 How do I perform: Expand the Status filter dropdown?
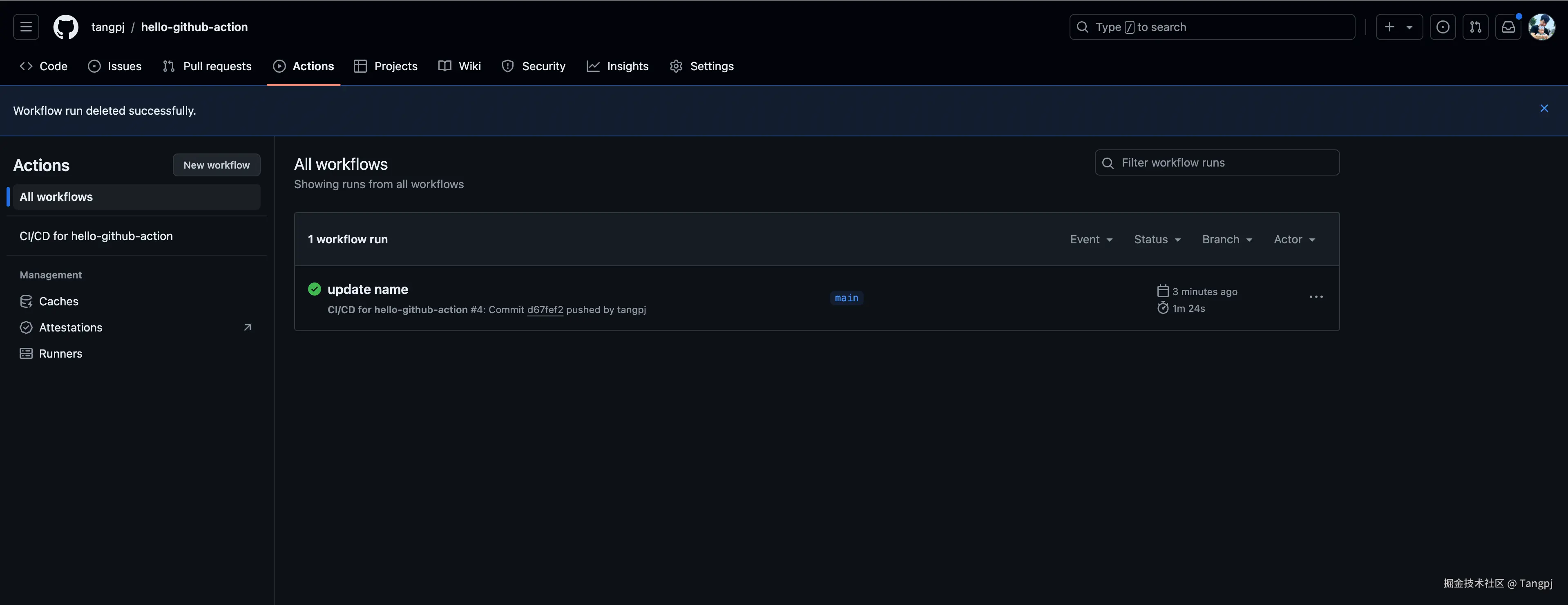click(1157, 240)
